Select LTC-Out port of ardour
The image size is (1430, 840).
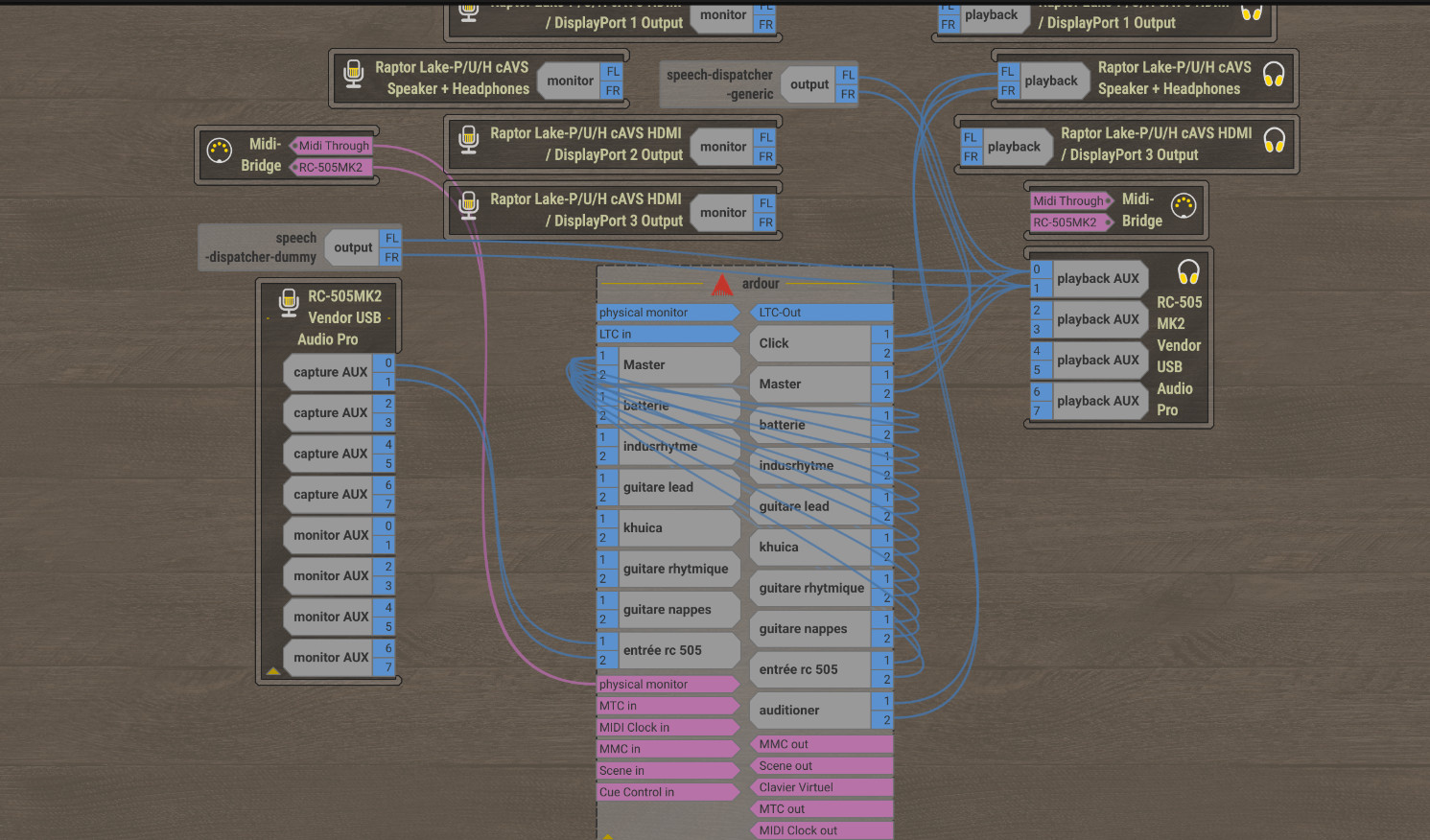(x=820, y=313)
